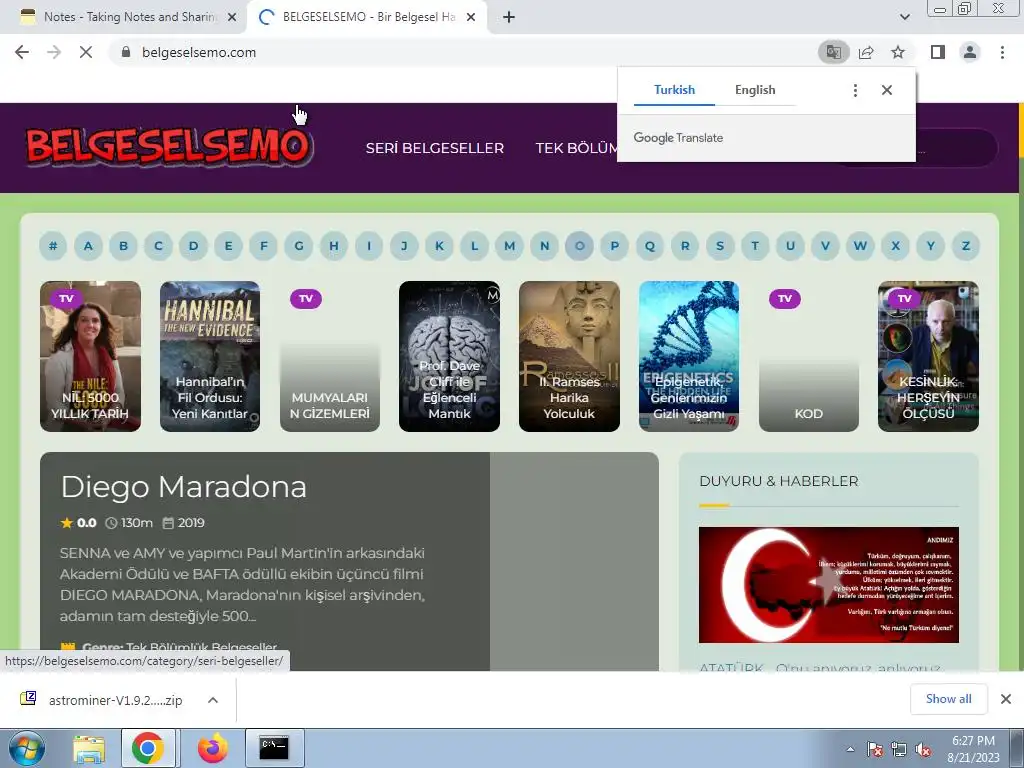
Task: Click the BELGESELSEMO logo
Action: 170,146
